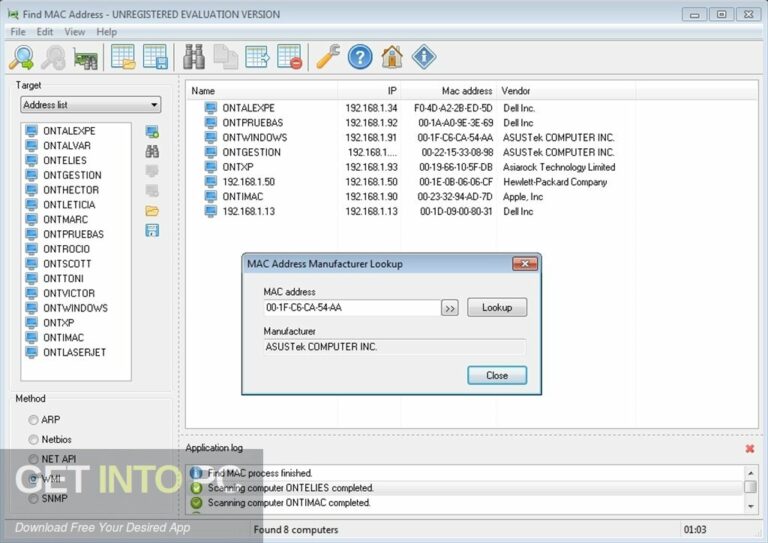Sort results by the Mac address column header
The height and width of the screenshot is (543, 768).
pyautogui.click(x=449, y=91)
